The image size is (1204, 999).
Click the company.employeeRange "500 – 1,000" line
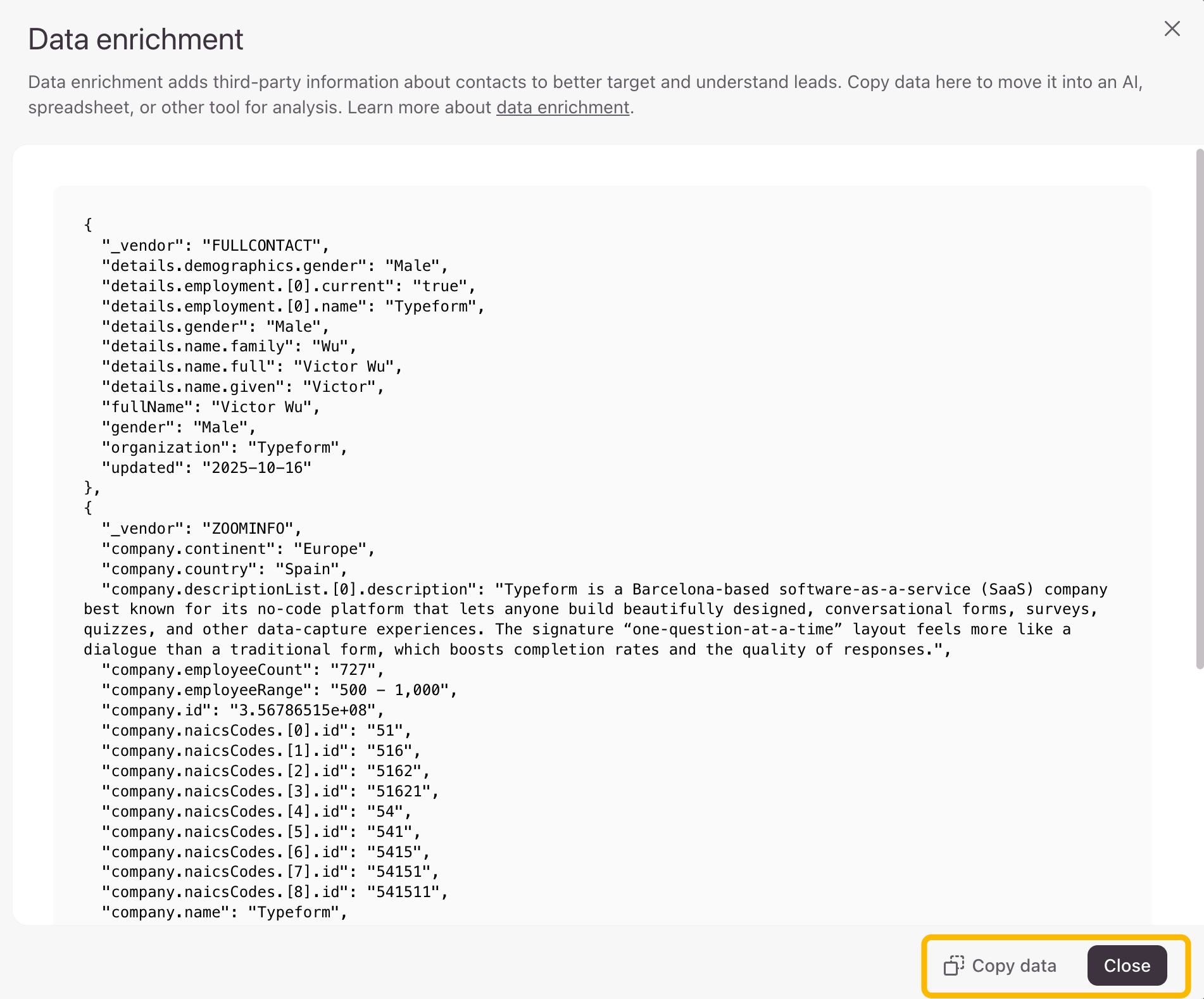tap(279, 690)
